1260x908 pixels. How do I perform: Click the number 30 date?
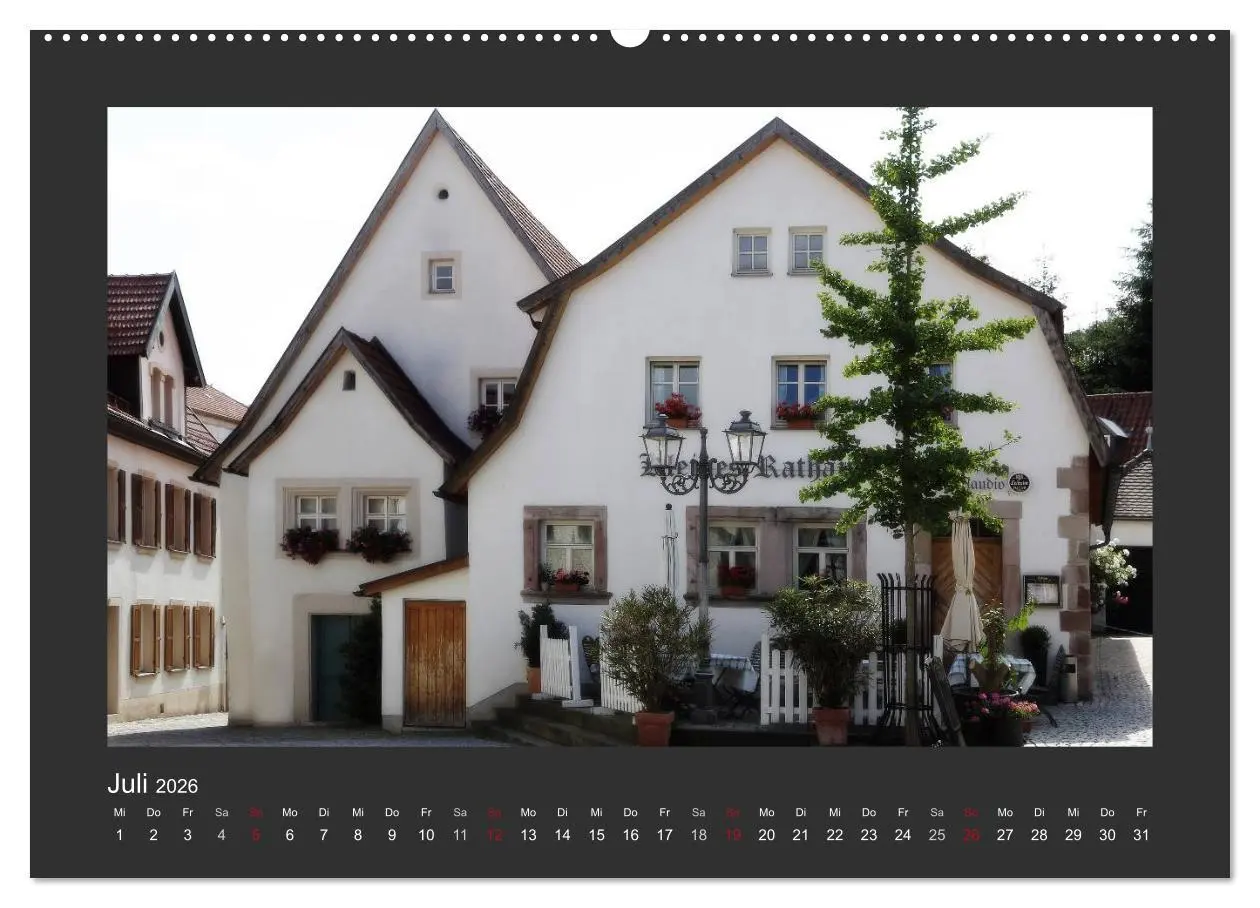click(1106, 835)
